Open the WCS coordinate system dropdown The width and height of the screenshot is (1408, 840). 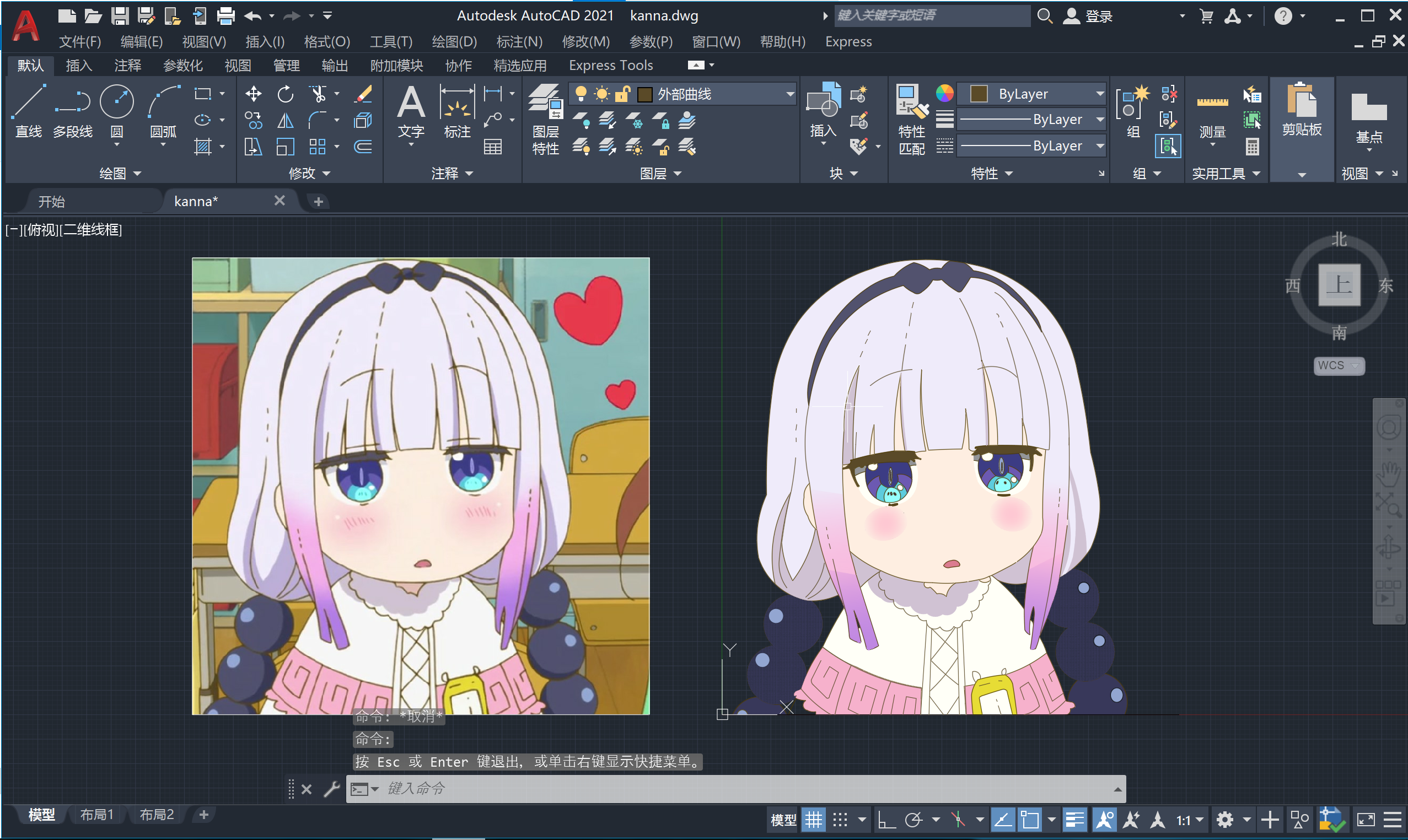(1339, 365)
